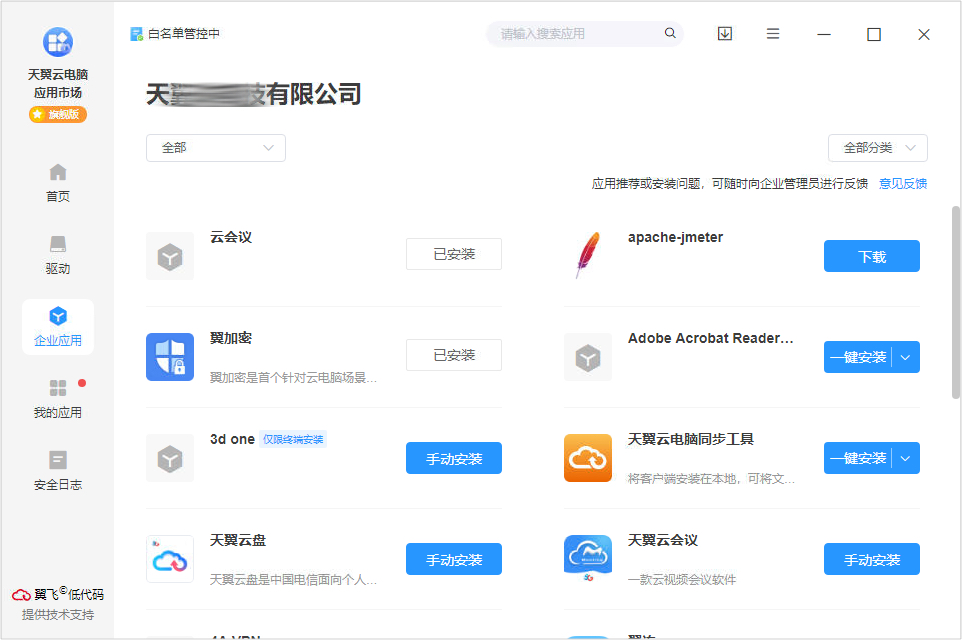Image resolution: width=962 pixels, height=640 pixels.
Task: Click 手动安装 for 天翼云盘
Action: (454, 560)
